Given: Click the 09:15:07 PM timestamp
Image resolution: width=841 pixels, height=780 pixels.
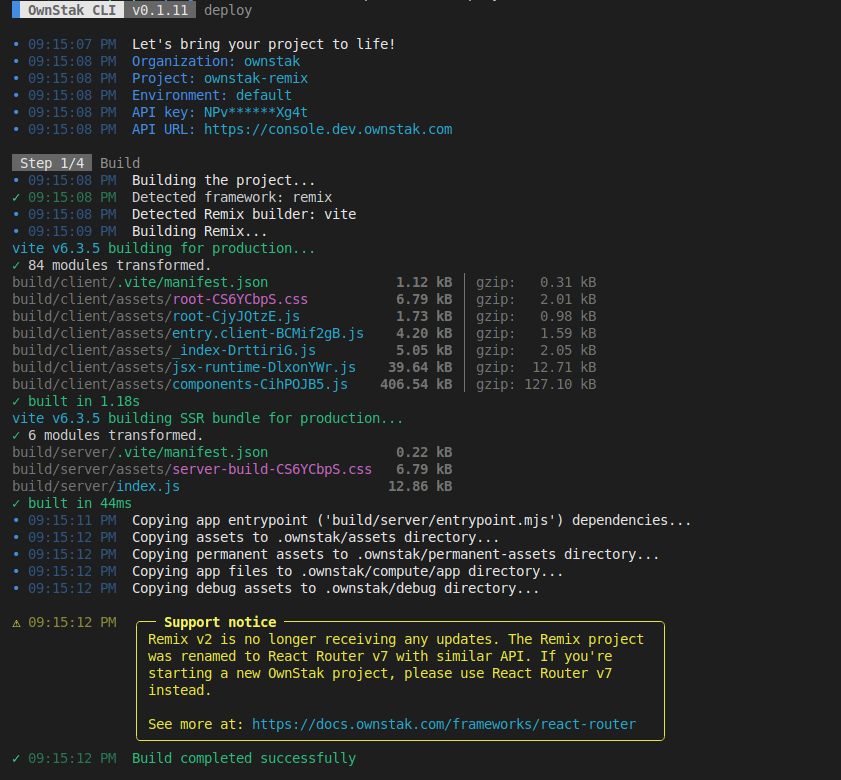Looking at the screenshot, I should (x=72, y=44).
